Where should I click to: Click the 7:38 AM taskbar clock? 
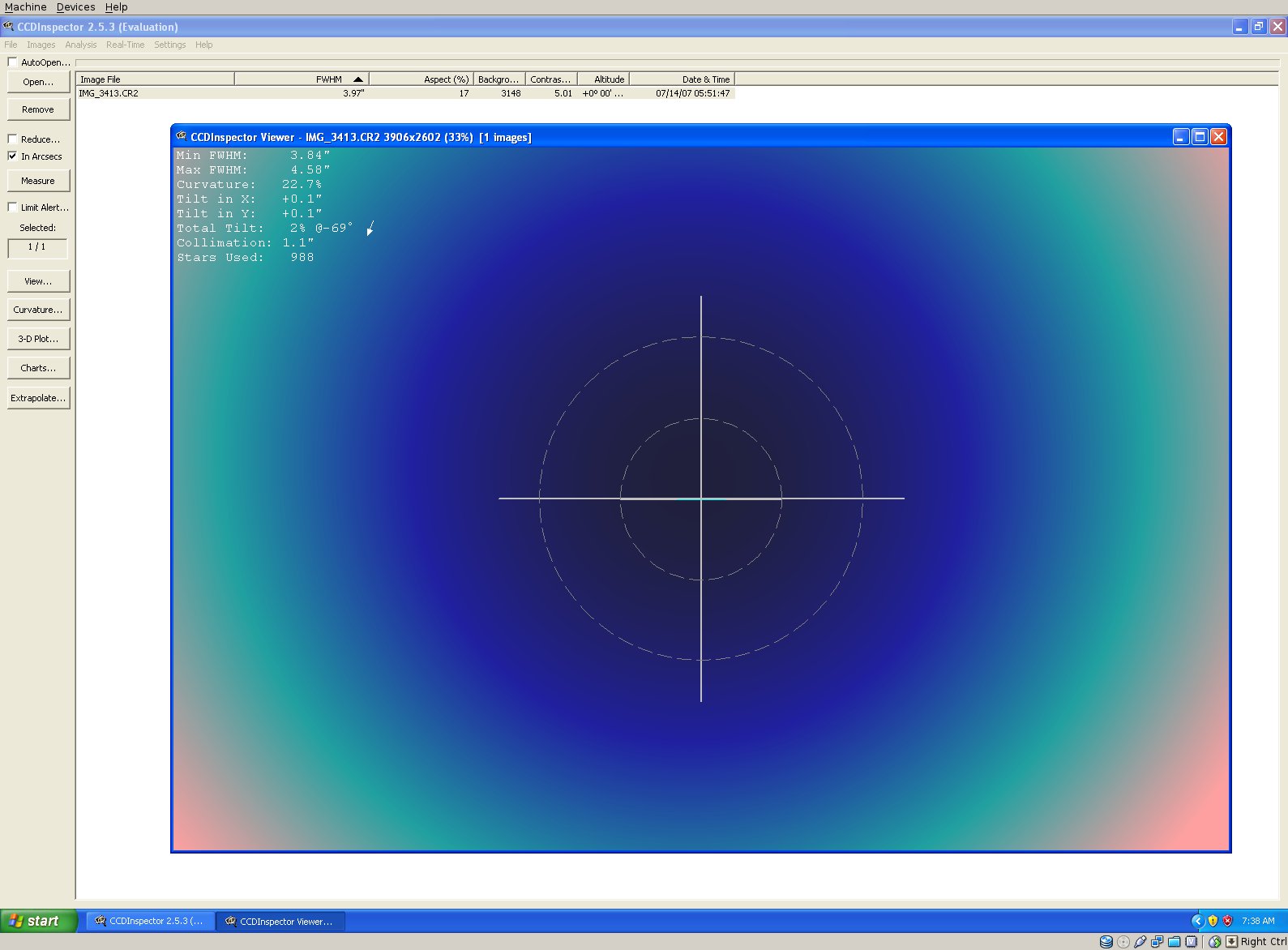coord(1258,921)
